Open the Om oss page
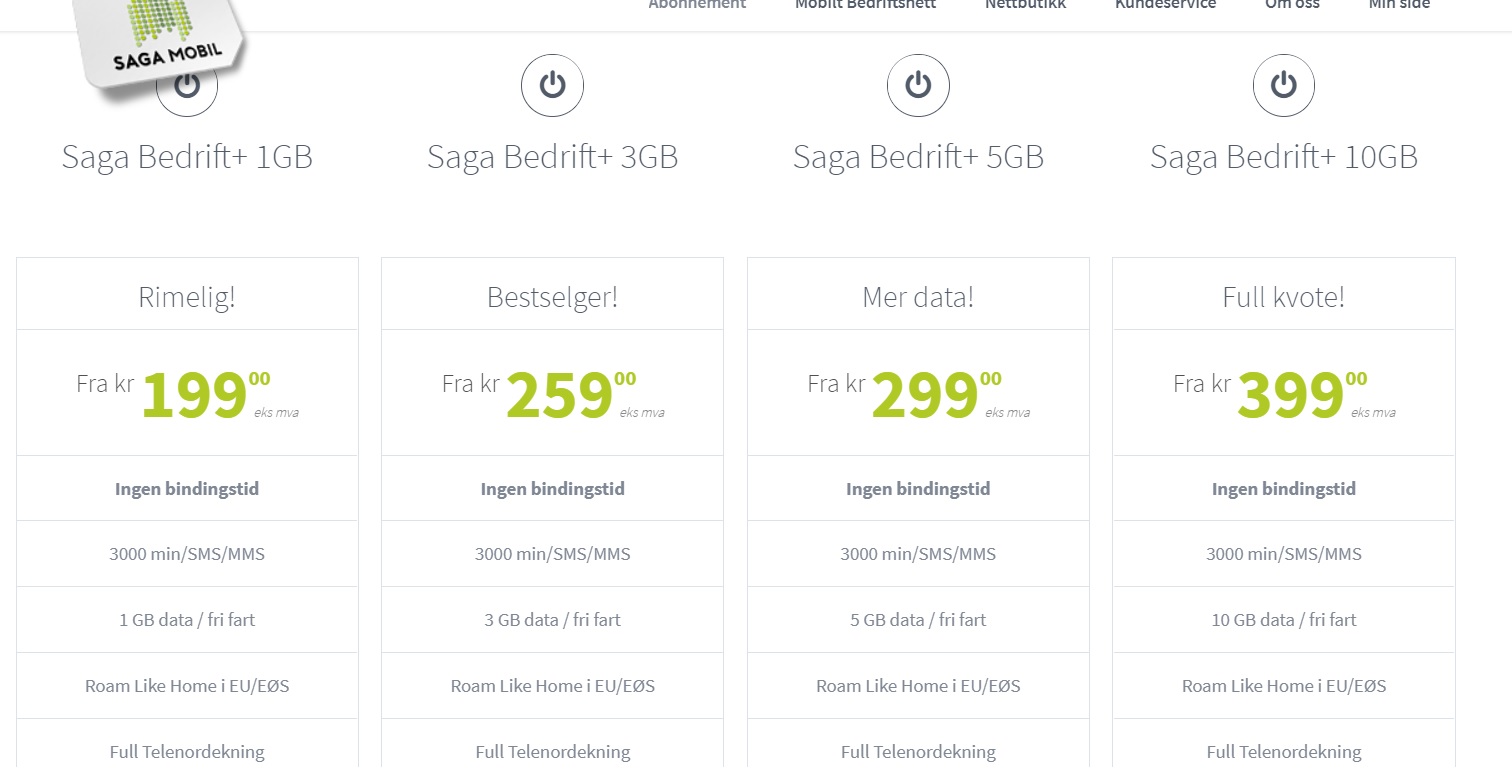This screenshot has height=780, width=1512. pyautogui.click(x=1292, y=5)
